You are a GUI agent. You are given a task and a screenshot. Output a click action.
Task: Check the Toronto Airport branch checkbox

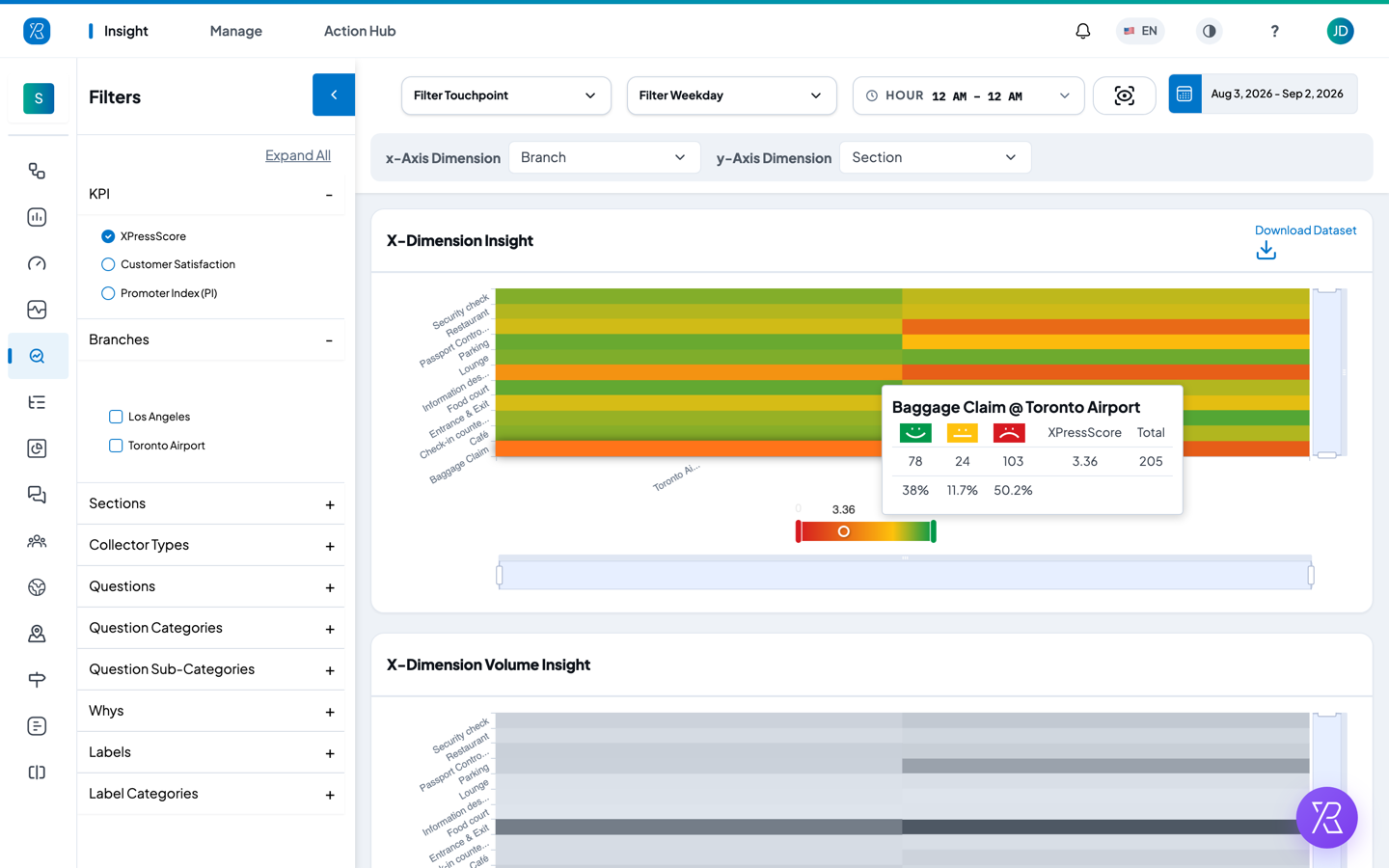[116, 446]
